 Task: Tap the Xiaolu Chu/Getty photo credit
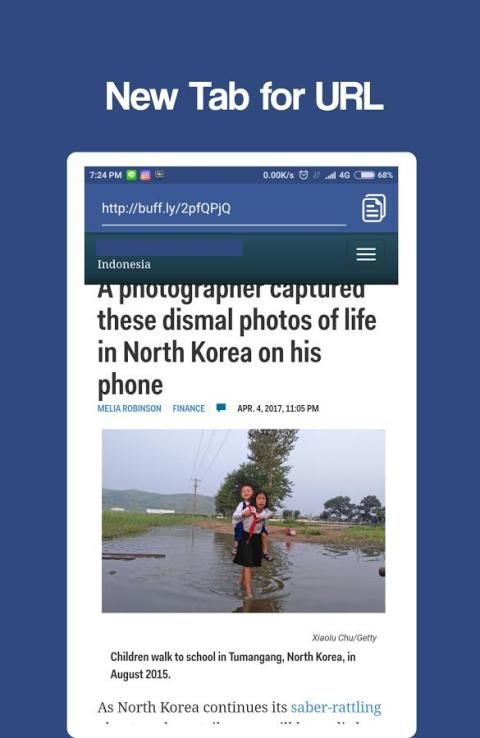pos(344,638)
